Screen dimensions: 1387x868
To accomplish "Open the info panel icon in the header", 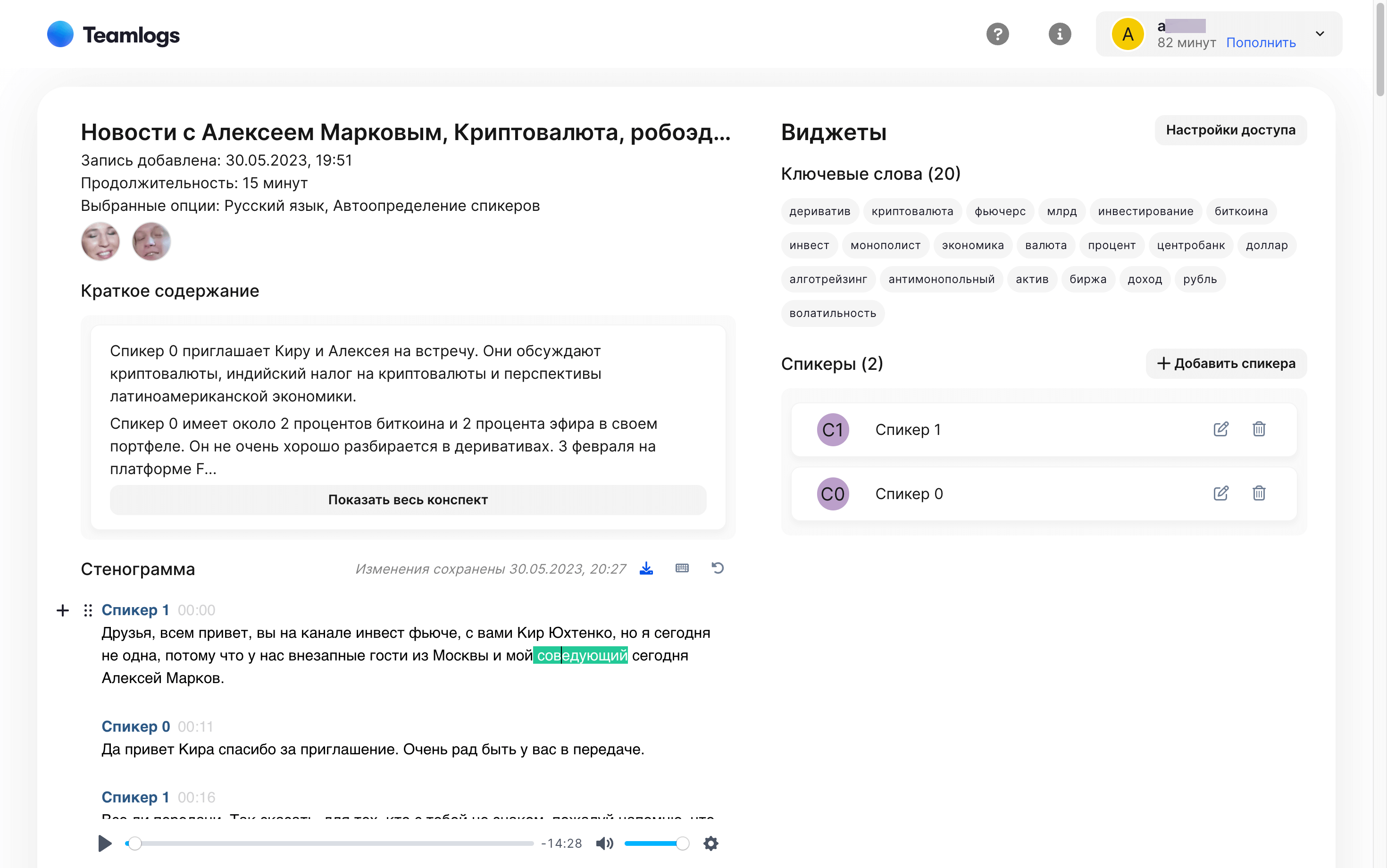I will pos(1059,34).
